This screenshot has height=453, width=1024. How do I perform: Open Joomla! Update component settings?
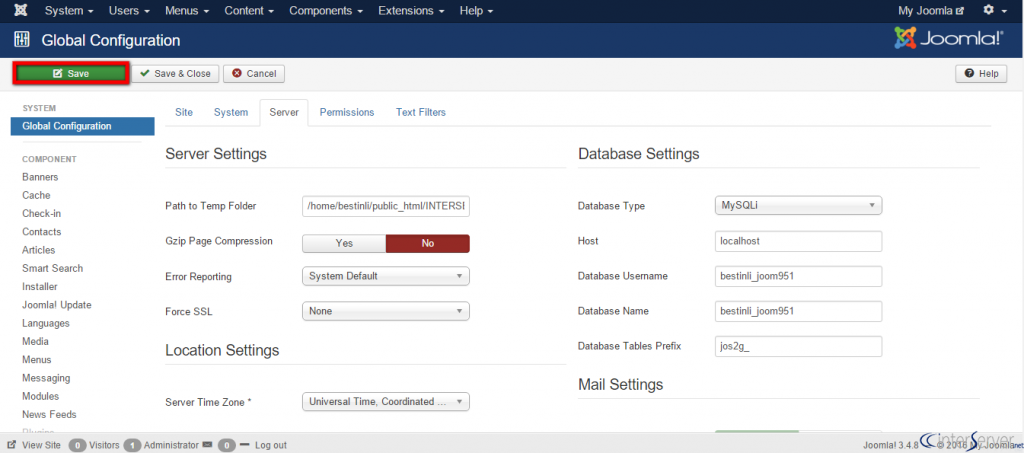57,305
